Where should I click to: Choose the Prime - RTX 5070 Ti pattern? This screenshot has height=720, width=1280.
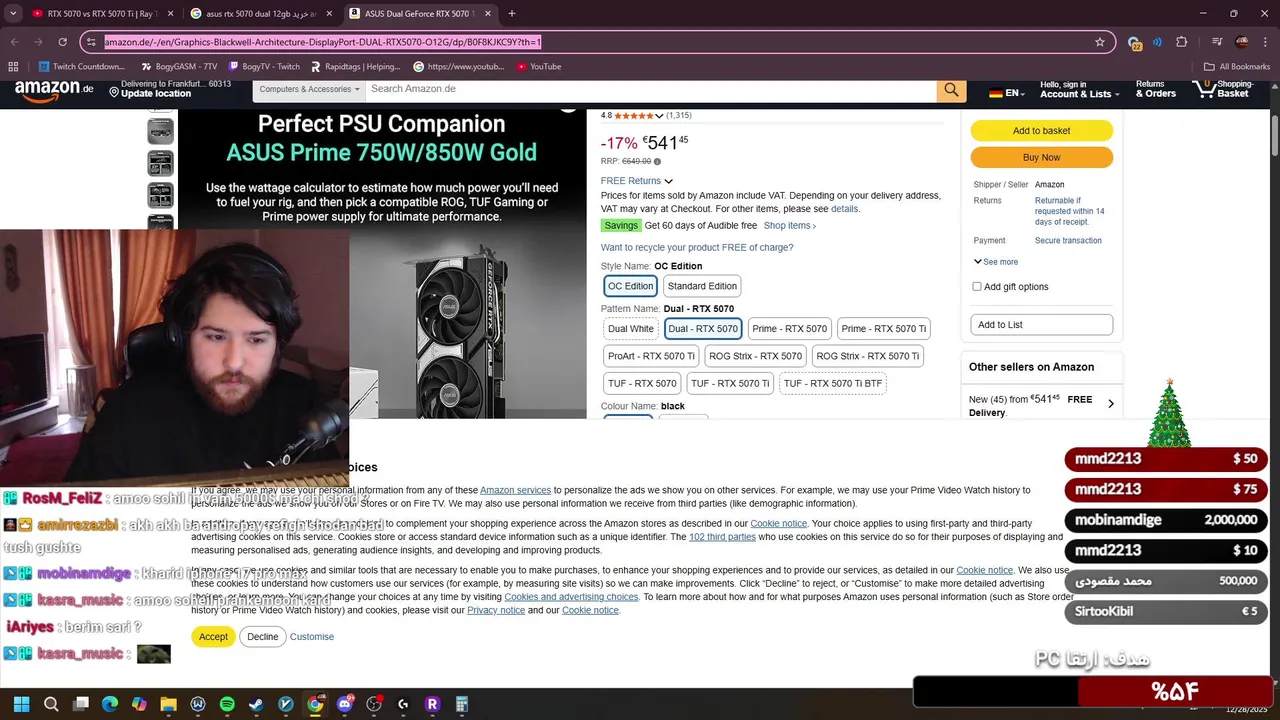(884, 329)
